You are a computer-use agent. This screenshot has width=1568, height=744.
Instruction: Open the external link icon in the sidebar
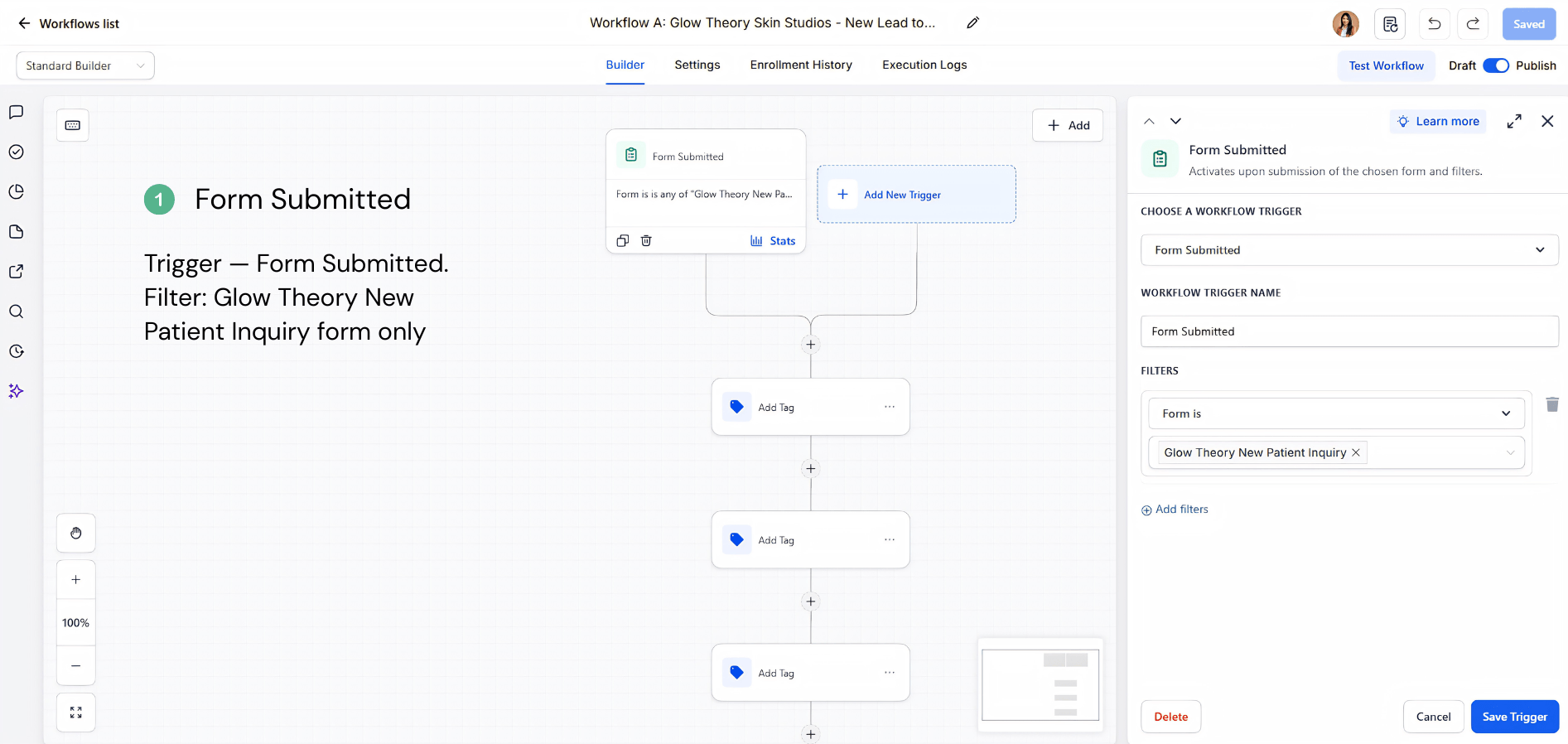tap(16, 271)
